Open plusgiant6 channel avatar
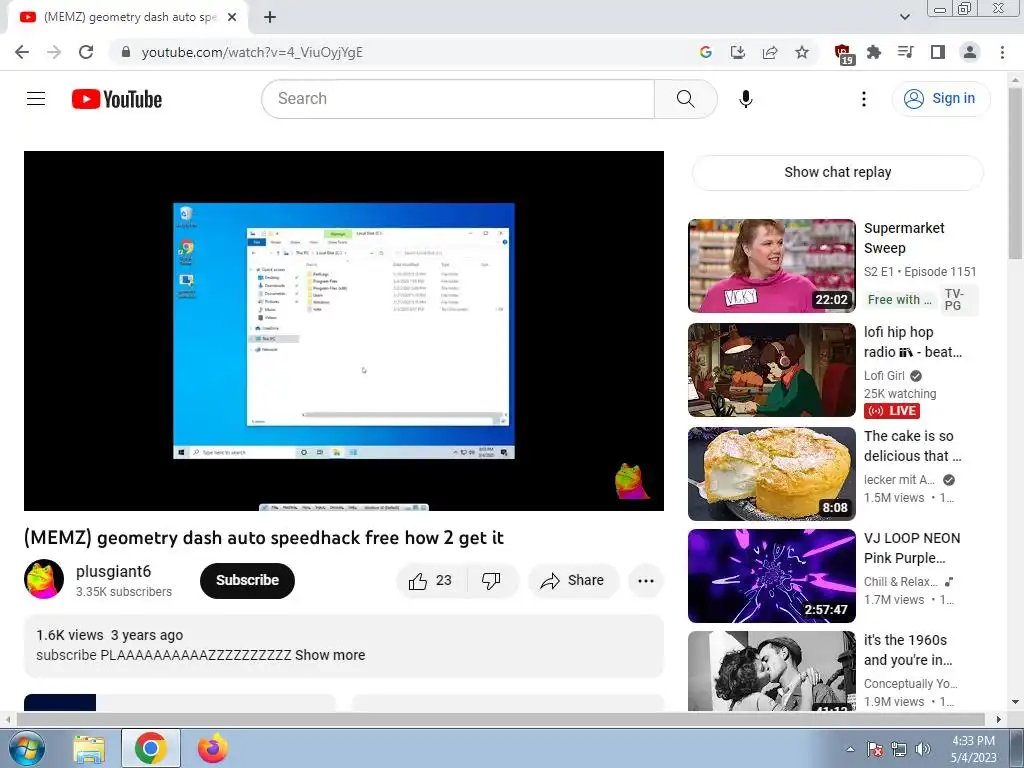The width and height of the screenshot is (1024, 768). click(44, 579)
